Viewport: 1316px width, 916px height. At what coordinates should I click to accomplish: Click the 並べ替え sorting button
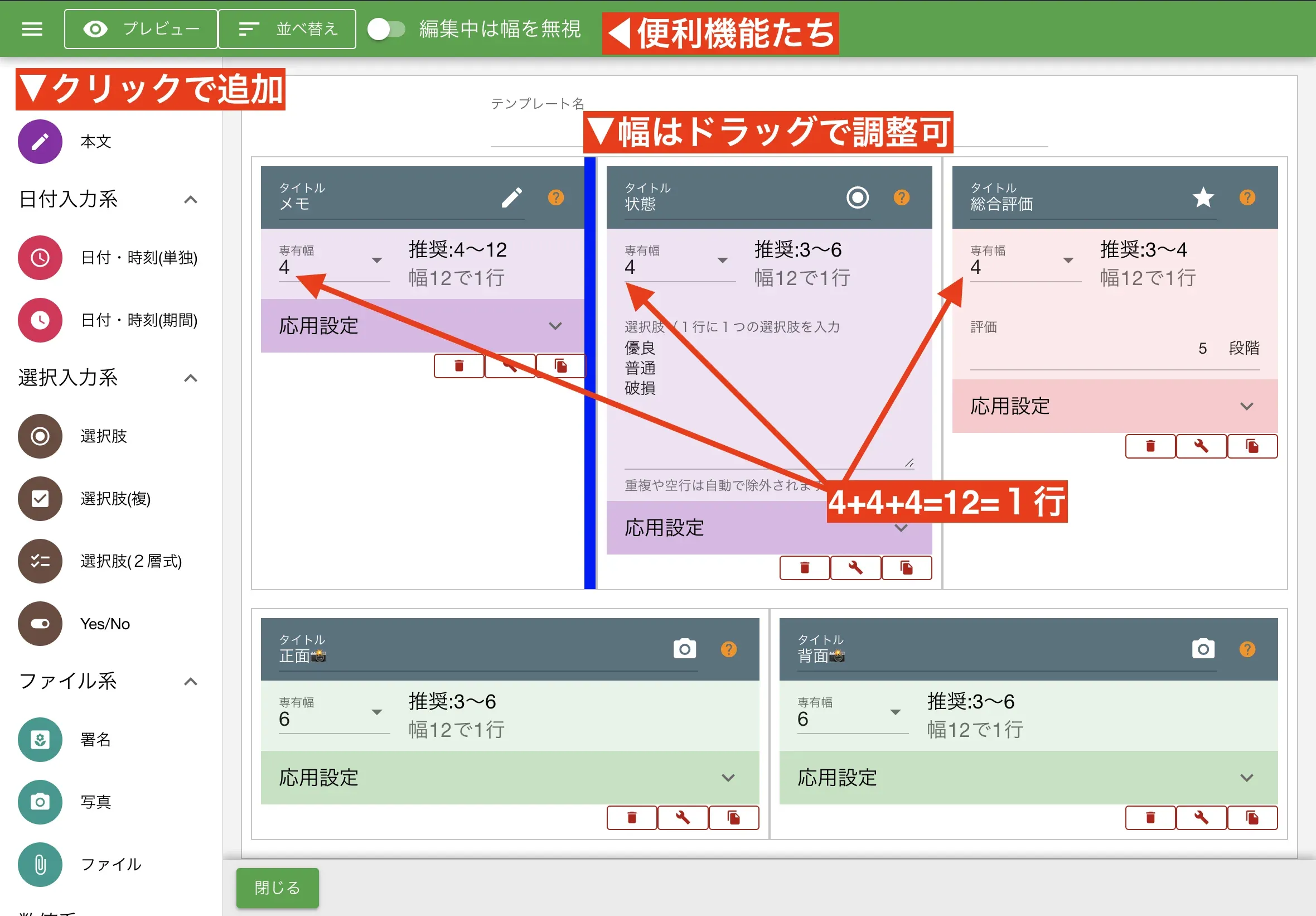point(287,28)
